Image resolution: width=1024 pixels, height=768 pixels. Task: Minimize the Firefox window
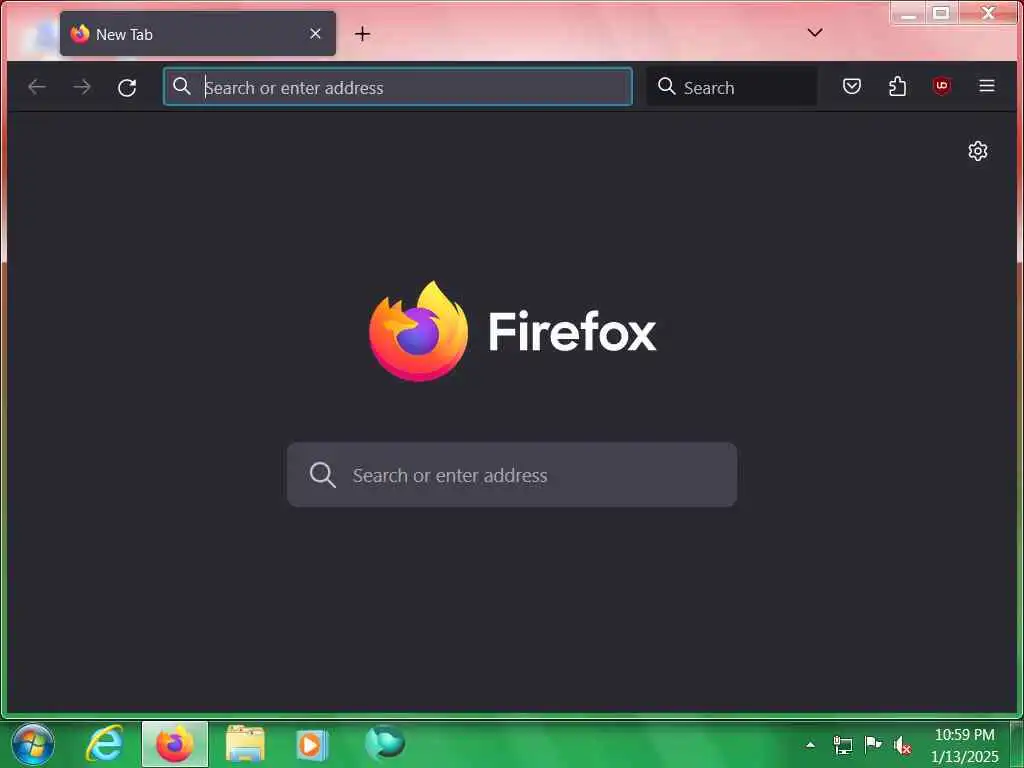click(908, 13)
